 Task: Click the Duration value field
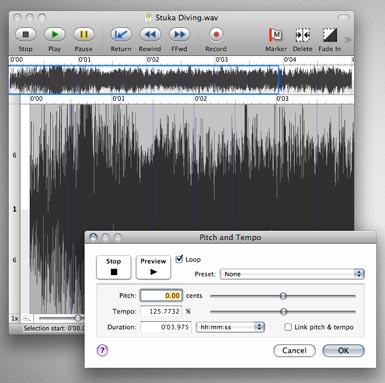(166, 327)
